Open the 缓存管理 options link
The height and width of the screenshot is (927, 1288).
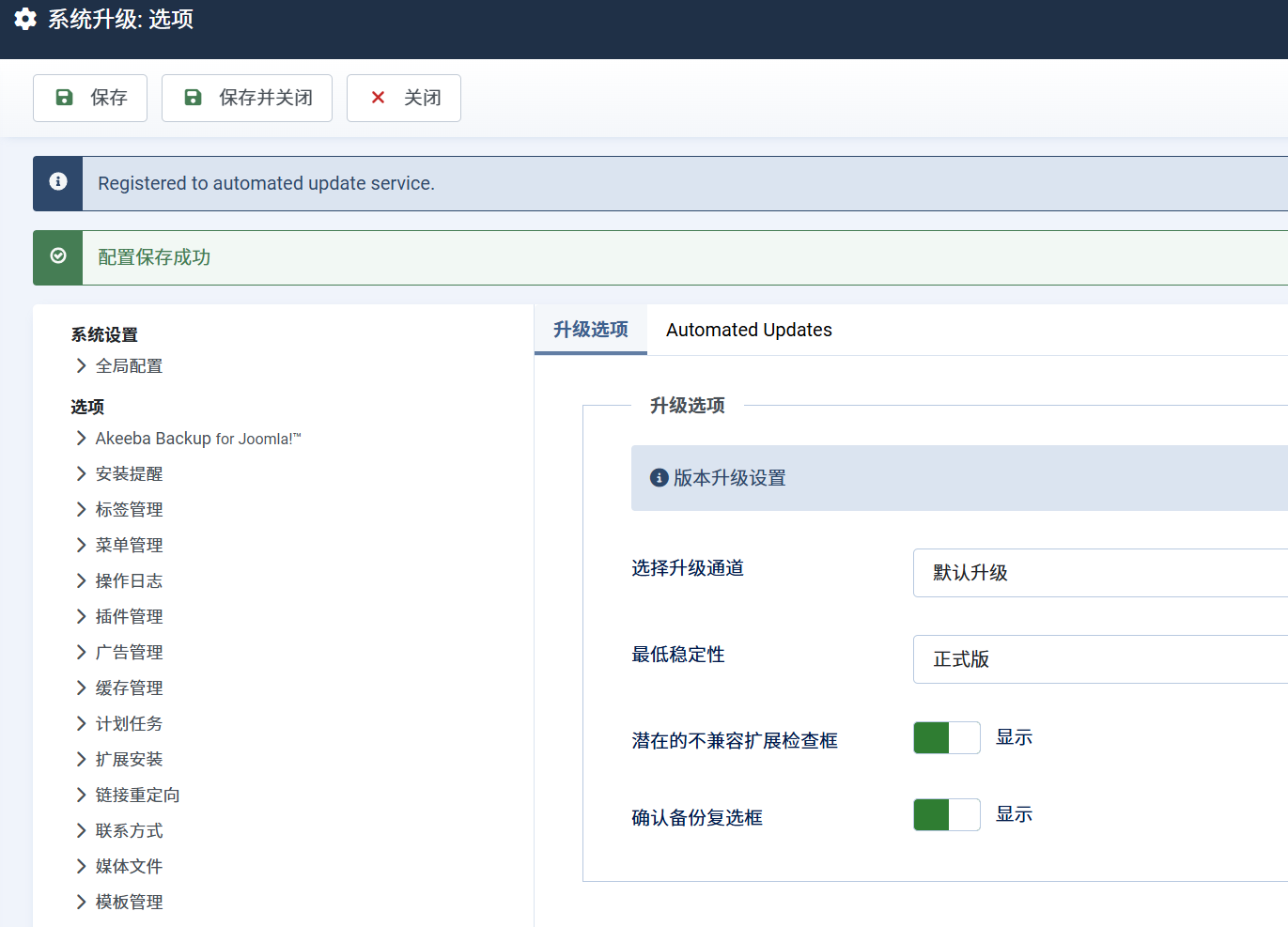pos(129,688)
